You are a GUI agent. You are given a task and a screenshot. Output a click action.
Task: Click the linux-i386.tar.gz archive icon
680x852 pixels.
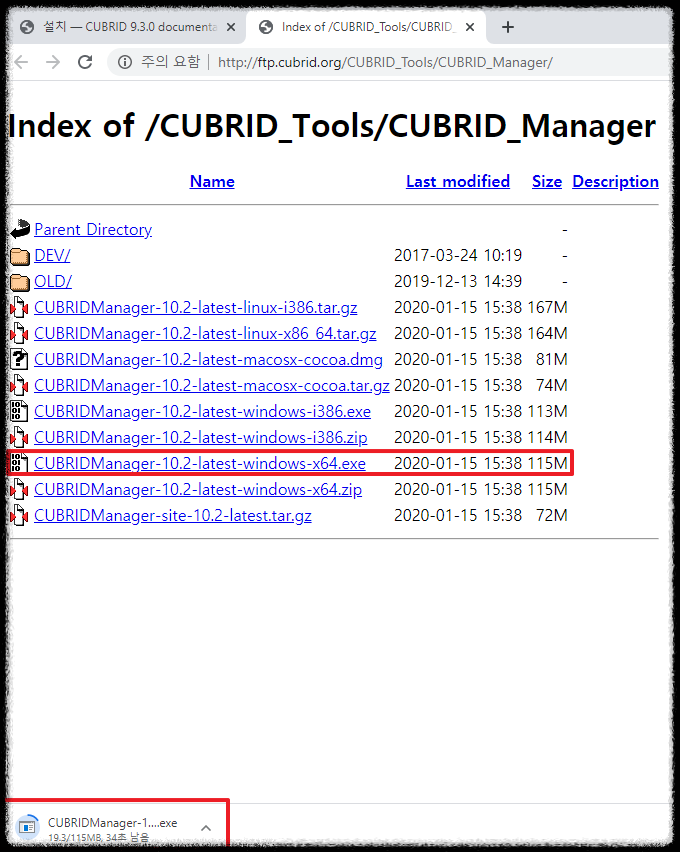coord(20,308)
